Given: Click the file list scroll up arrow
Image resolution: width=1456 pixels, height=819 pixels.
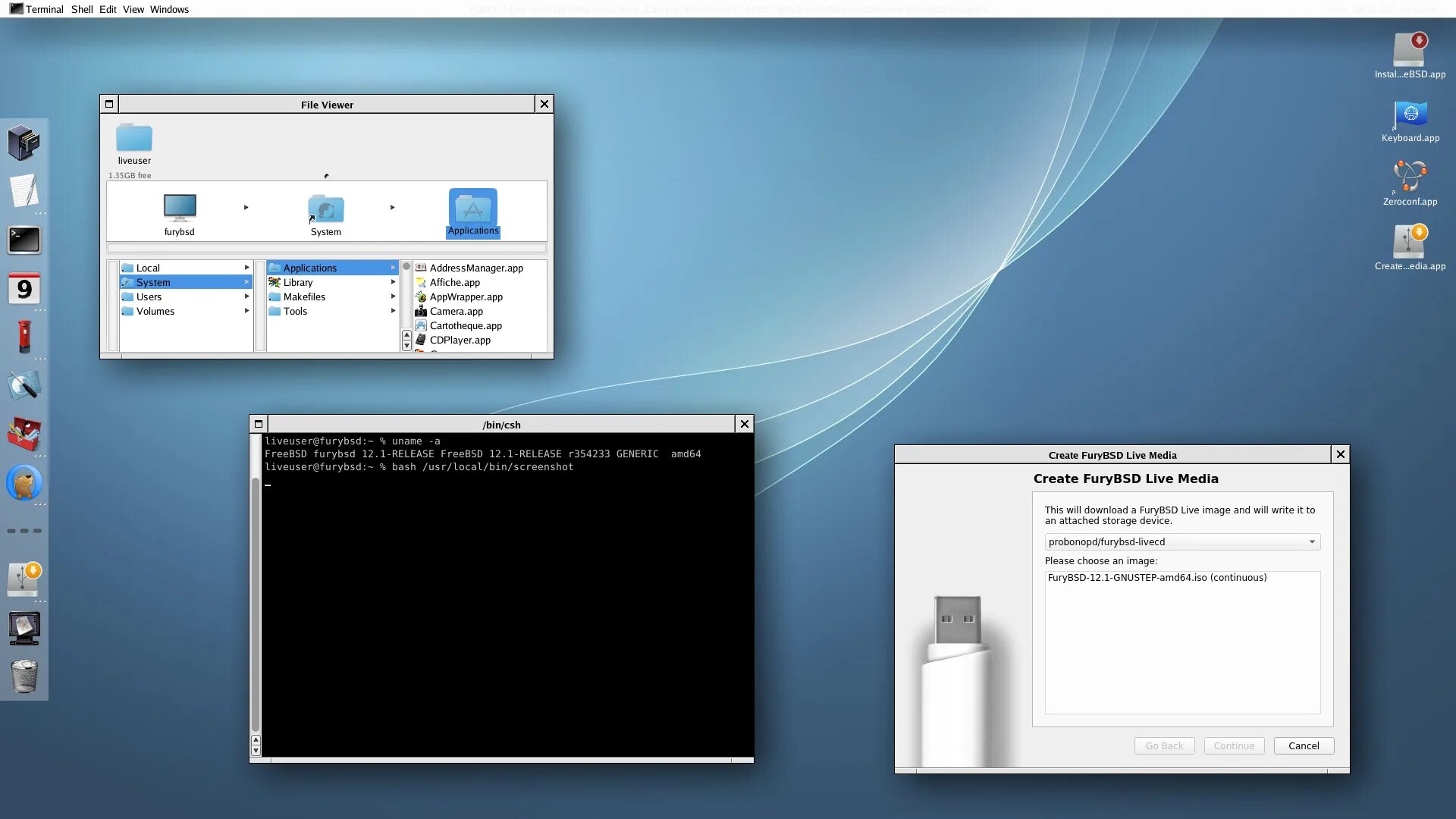Looking at the screenshot, I should [406, 335].
